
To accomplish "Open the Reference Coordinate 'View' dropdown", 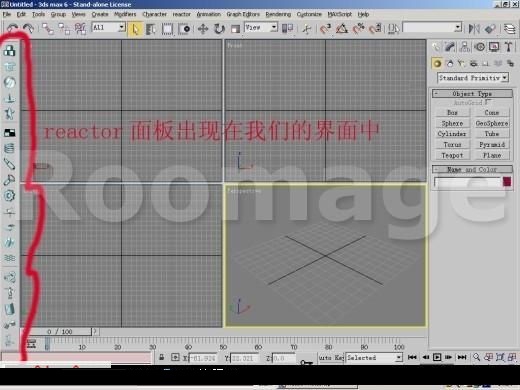I will pyautogui.click(x=261, y=27).
